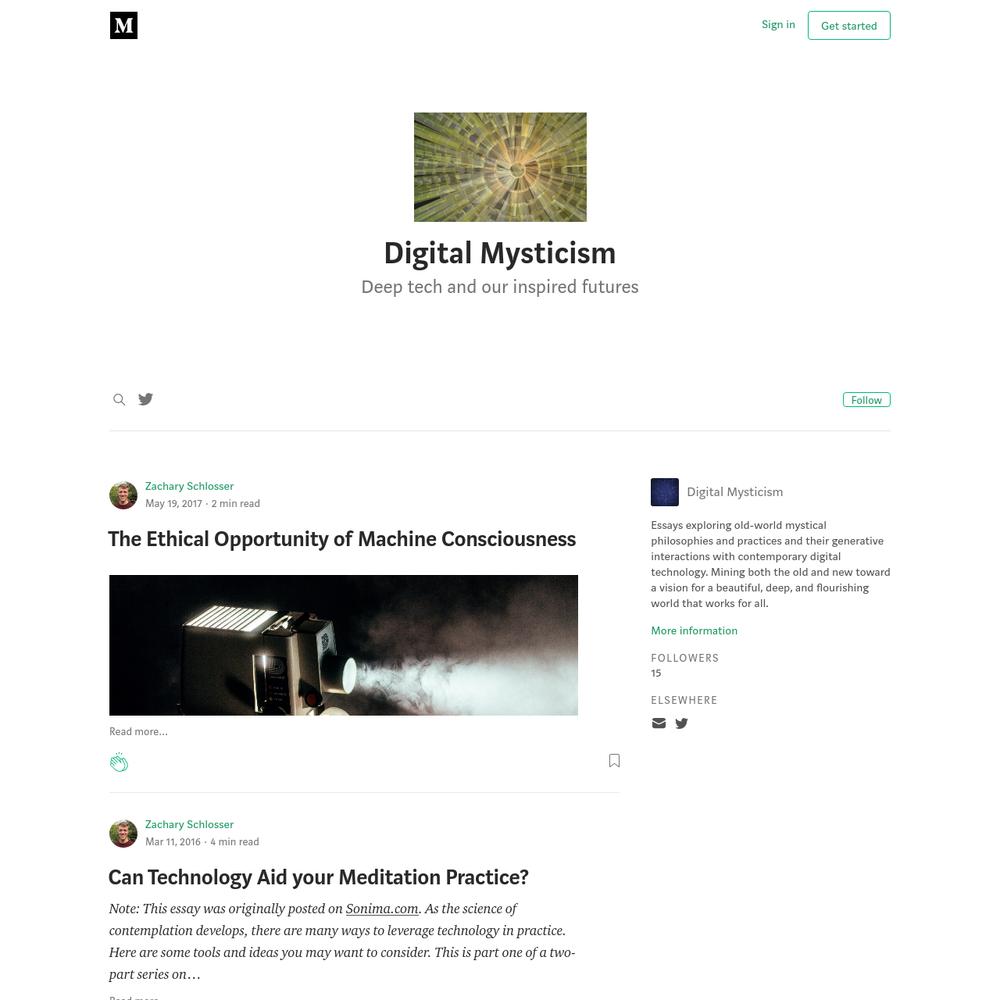Open The Ethical Opportunity of Machine Consciousness article
Viewport: 1000px width, 1000px height.
coord(342,539)
